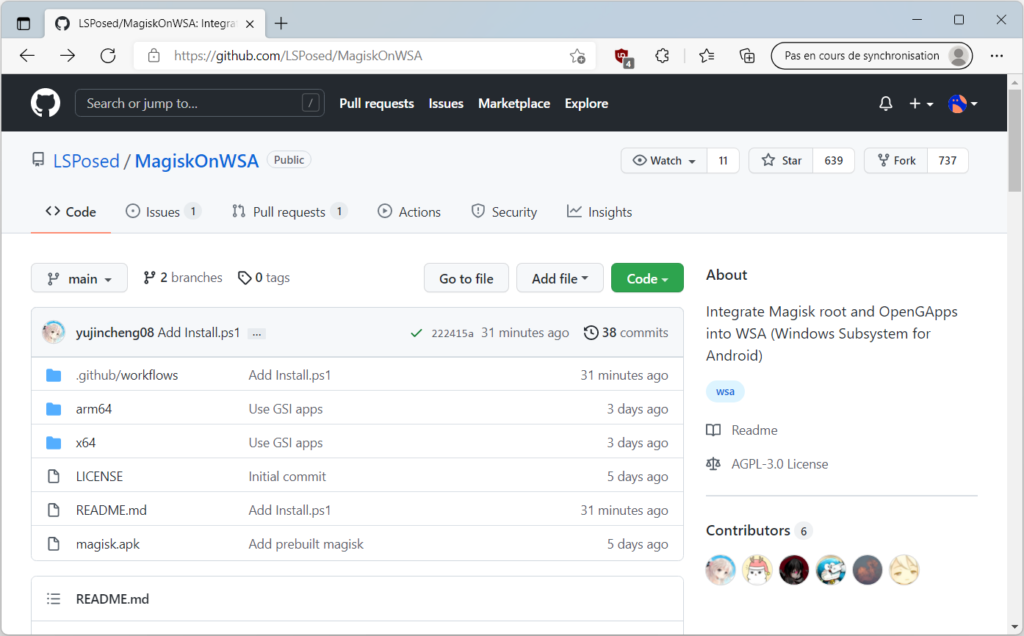Open the Edge favorites star-list icon
The image size is (1024, 636).
pos(707,56)
